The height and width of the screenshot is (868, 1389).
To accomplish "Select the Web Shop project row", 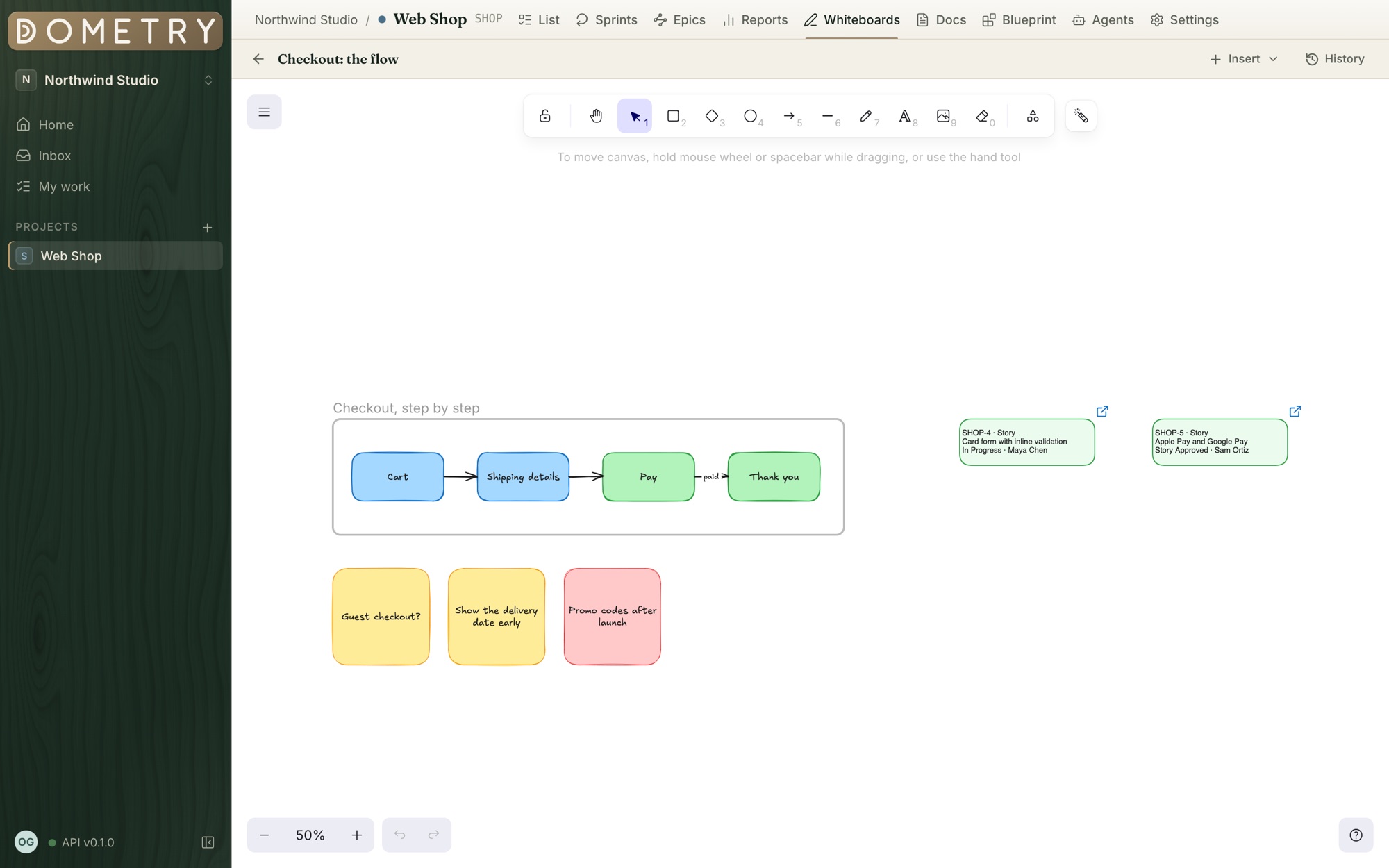I will tap(115, 256).
